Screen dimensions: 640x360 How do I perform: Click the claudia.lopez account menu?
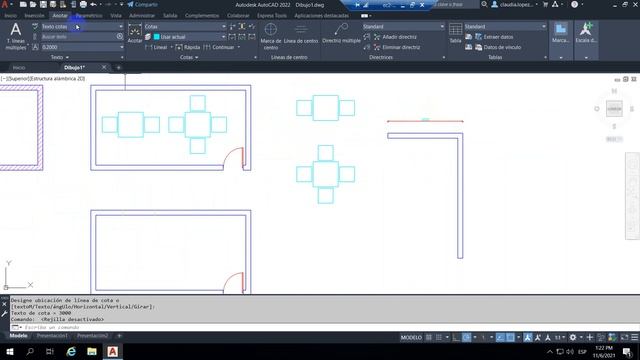[514, 4]
